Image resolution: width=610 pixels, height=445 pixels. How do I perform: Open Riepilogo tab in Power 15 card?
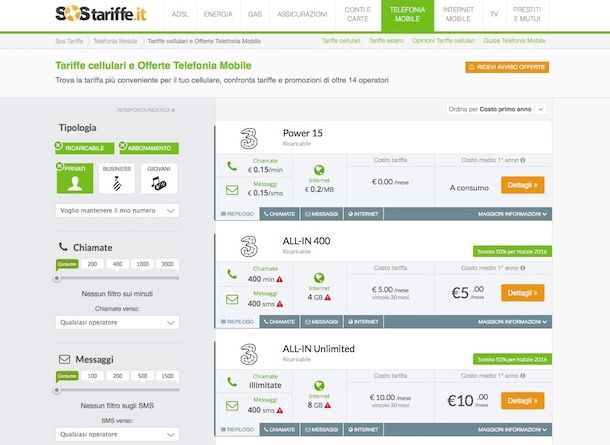237,214
